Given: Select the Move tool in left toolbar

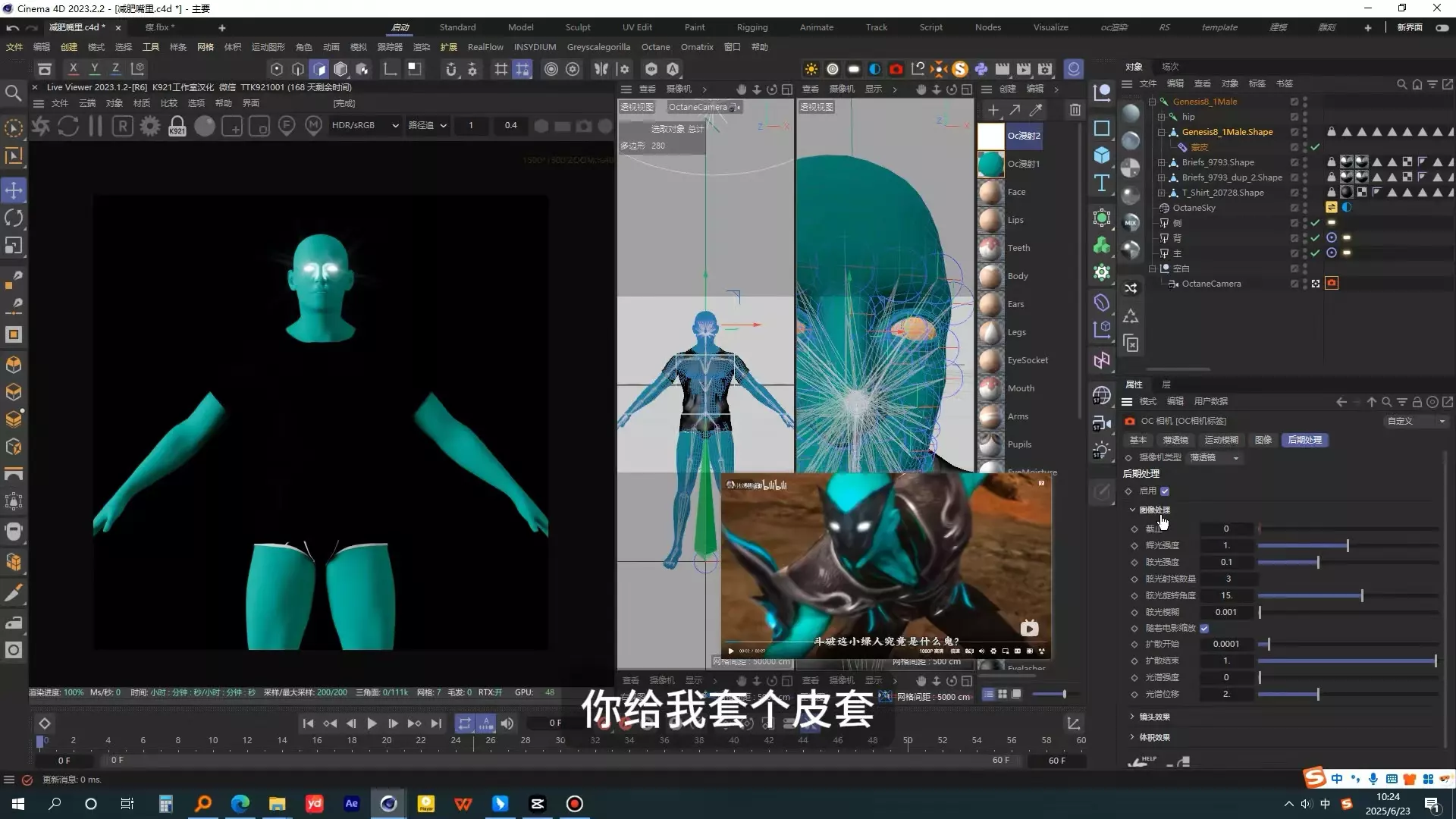Looking at the screenshot, I should pyautogui.click(x=14, y=190).
